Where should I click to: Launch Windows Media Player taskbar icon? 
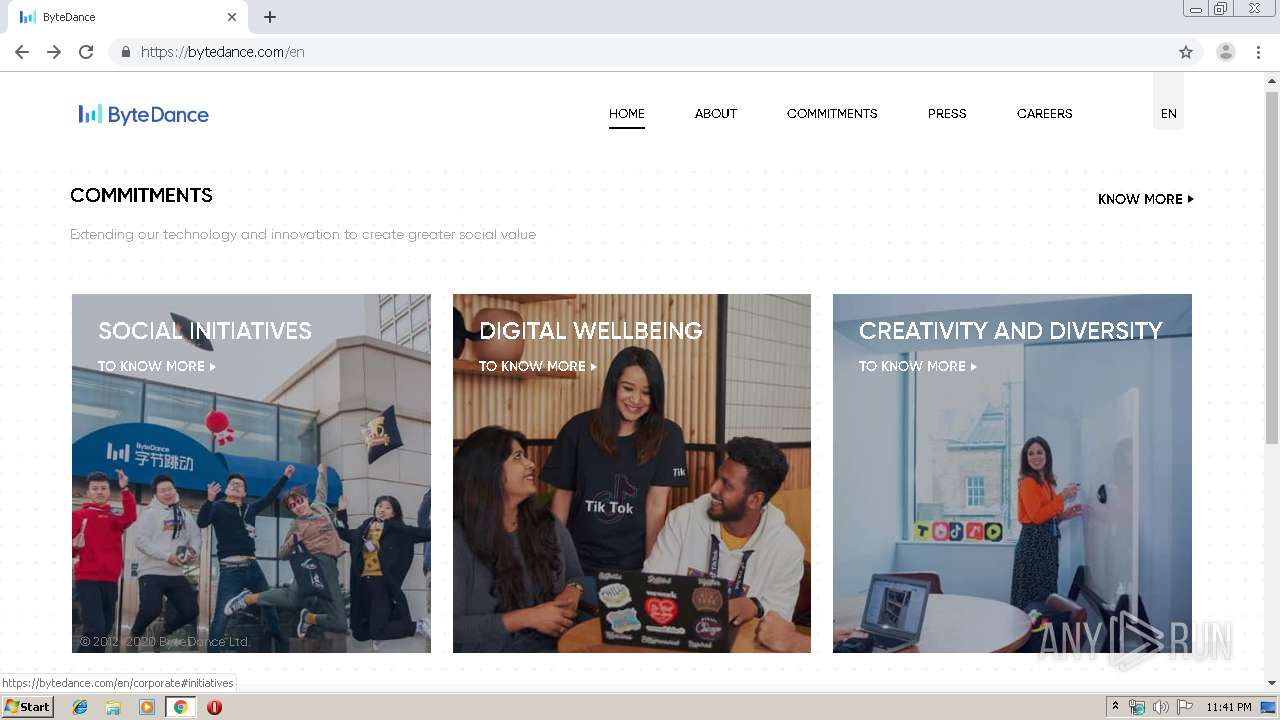point(147,707)
